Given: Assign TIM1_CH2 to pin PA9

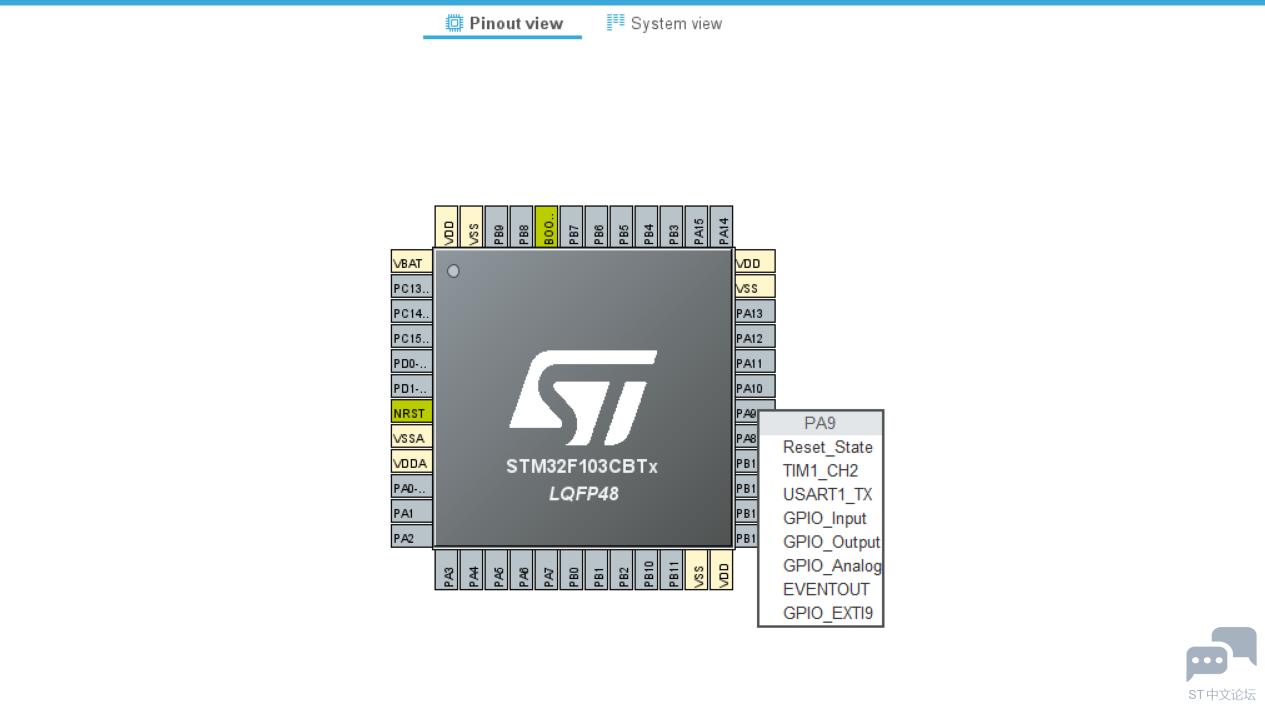Looking at the screenshot, I should pyautogui.click(x=820, y=471).
